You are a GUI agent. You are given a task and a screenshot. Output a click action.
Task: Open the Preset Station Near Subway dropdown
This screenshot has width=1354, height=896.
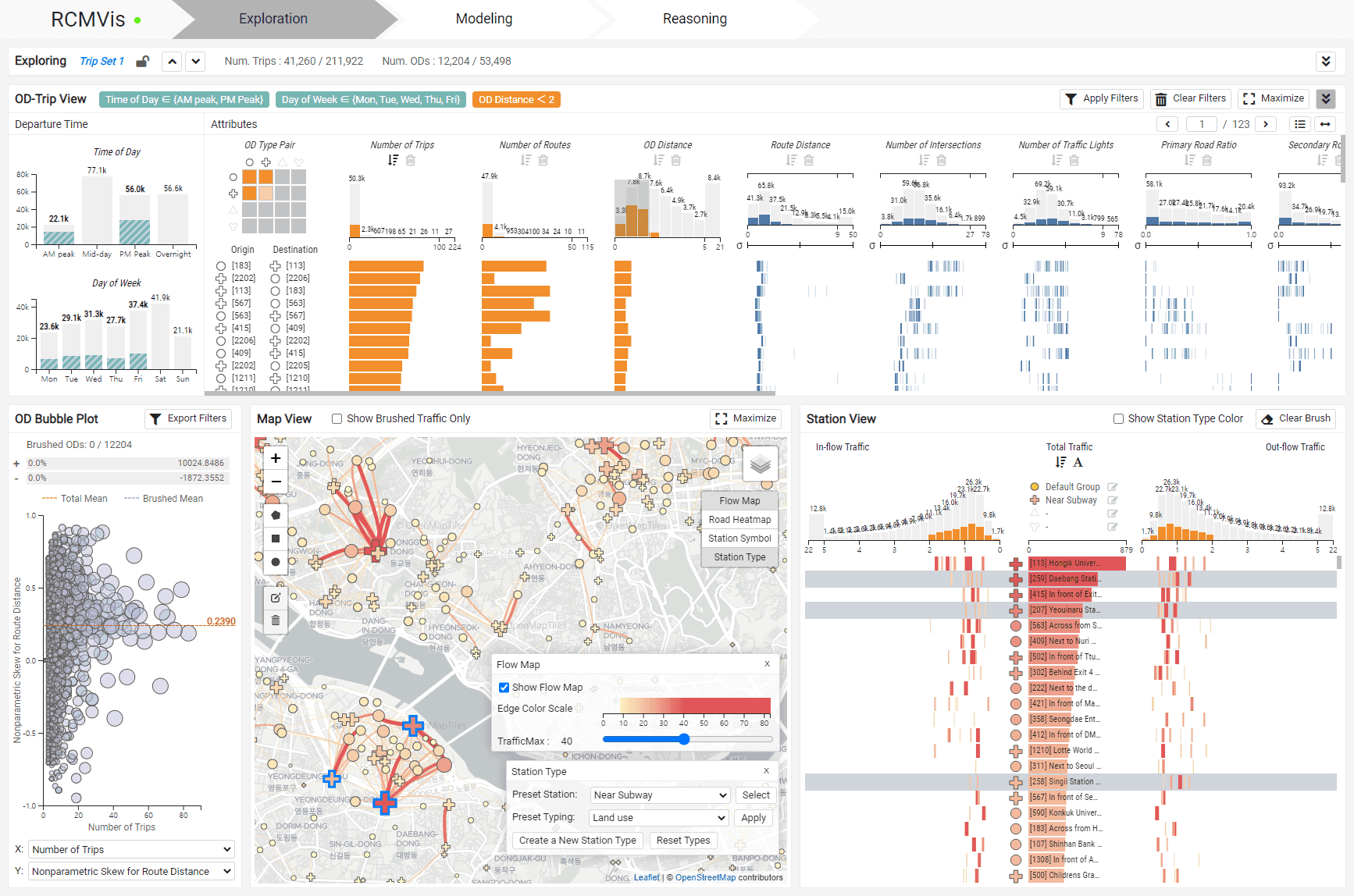coord(660,795)
